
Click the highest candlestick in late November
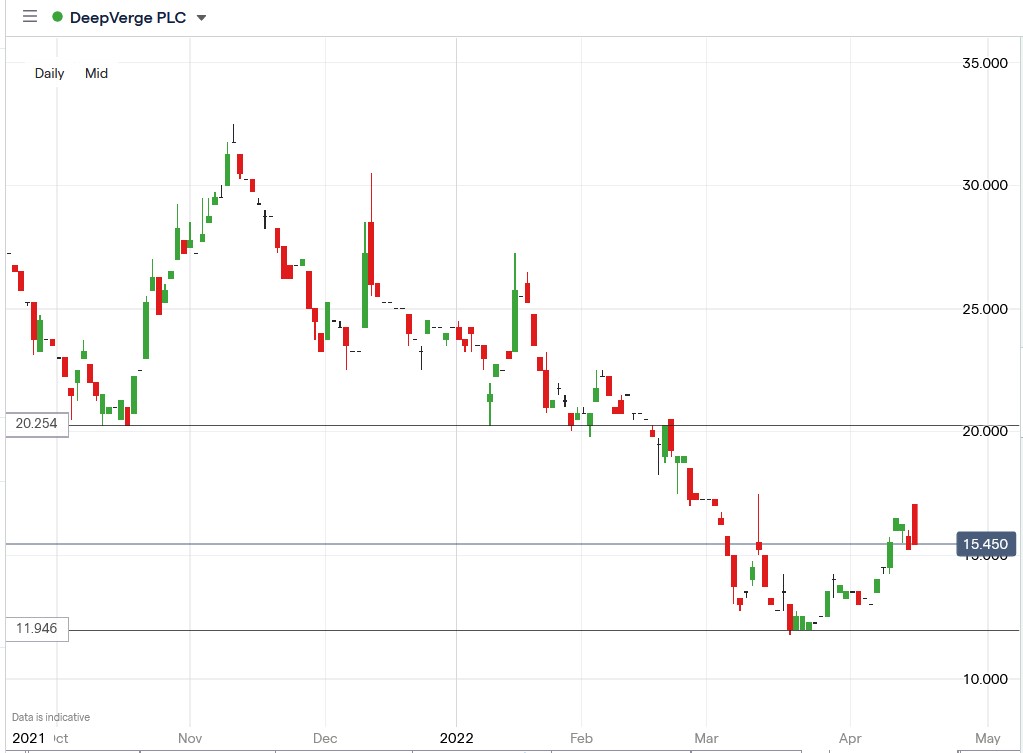231,160
